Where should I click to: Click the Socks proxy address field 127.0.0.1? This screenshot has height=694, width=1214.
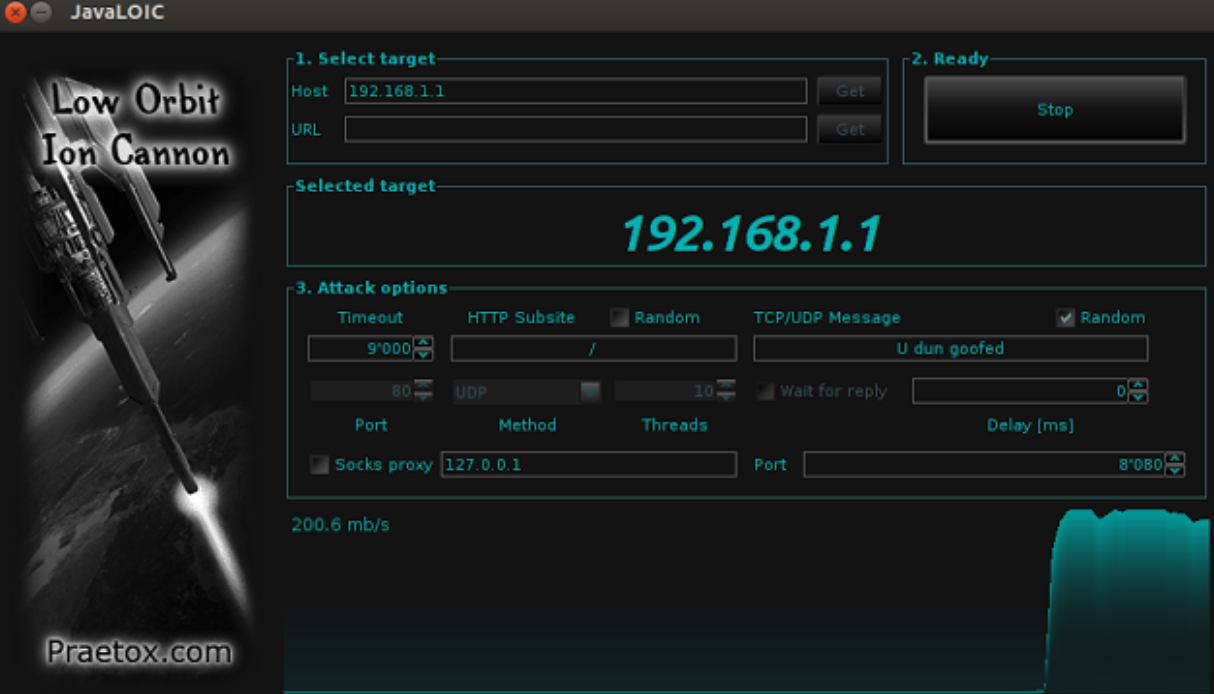589,464
